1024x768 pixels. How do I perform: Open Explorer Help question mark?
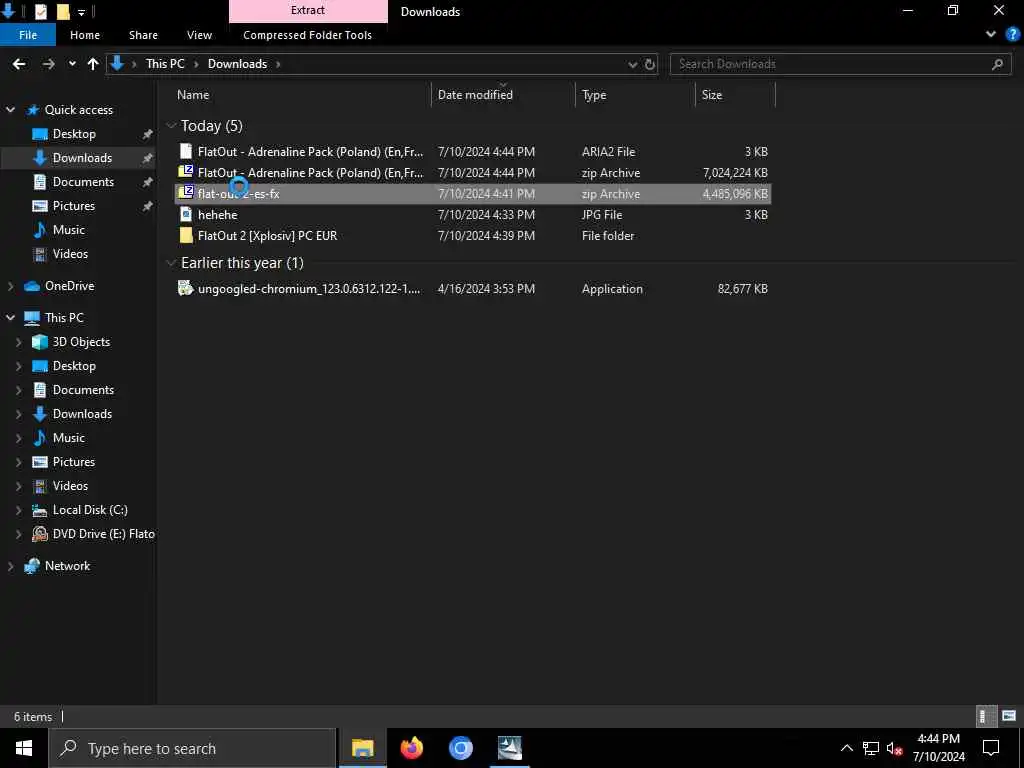pos(1013,35)
